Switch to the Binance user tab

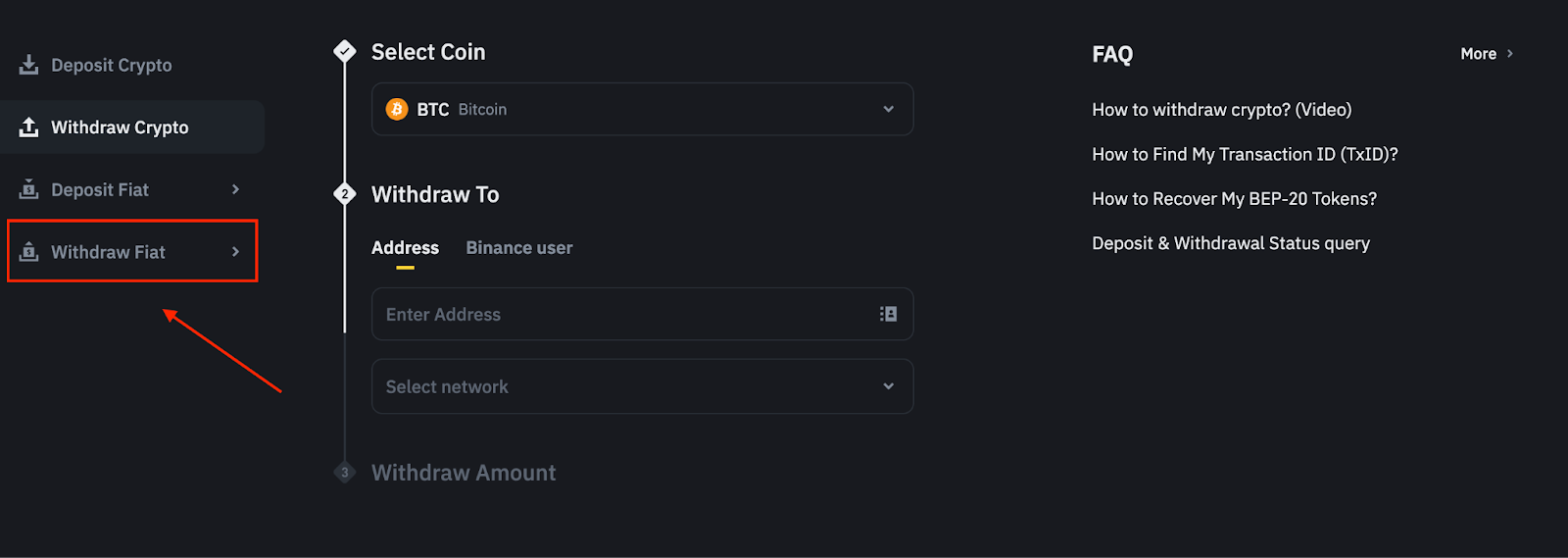[x=519, y=248]
